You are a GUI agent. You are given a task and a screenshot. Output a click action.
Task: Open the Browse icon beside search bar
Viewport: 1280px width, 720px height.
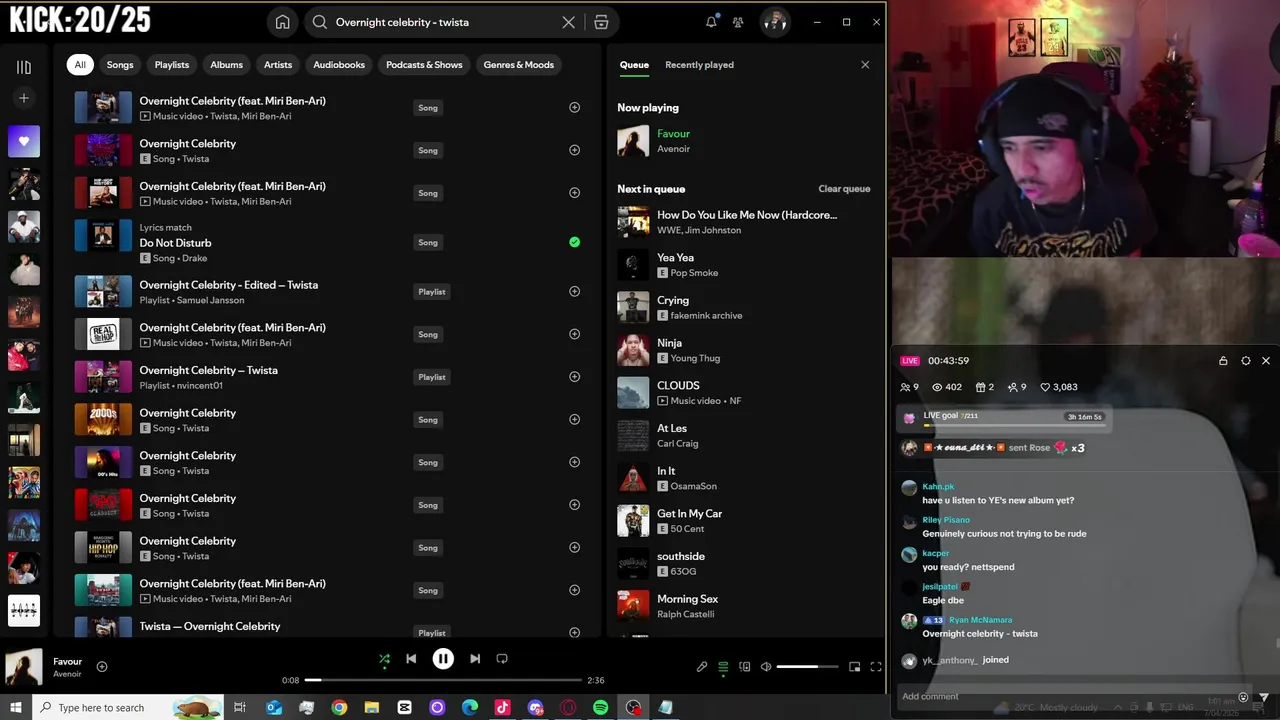click(x=601, y=22)
